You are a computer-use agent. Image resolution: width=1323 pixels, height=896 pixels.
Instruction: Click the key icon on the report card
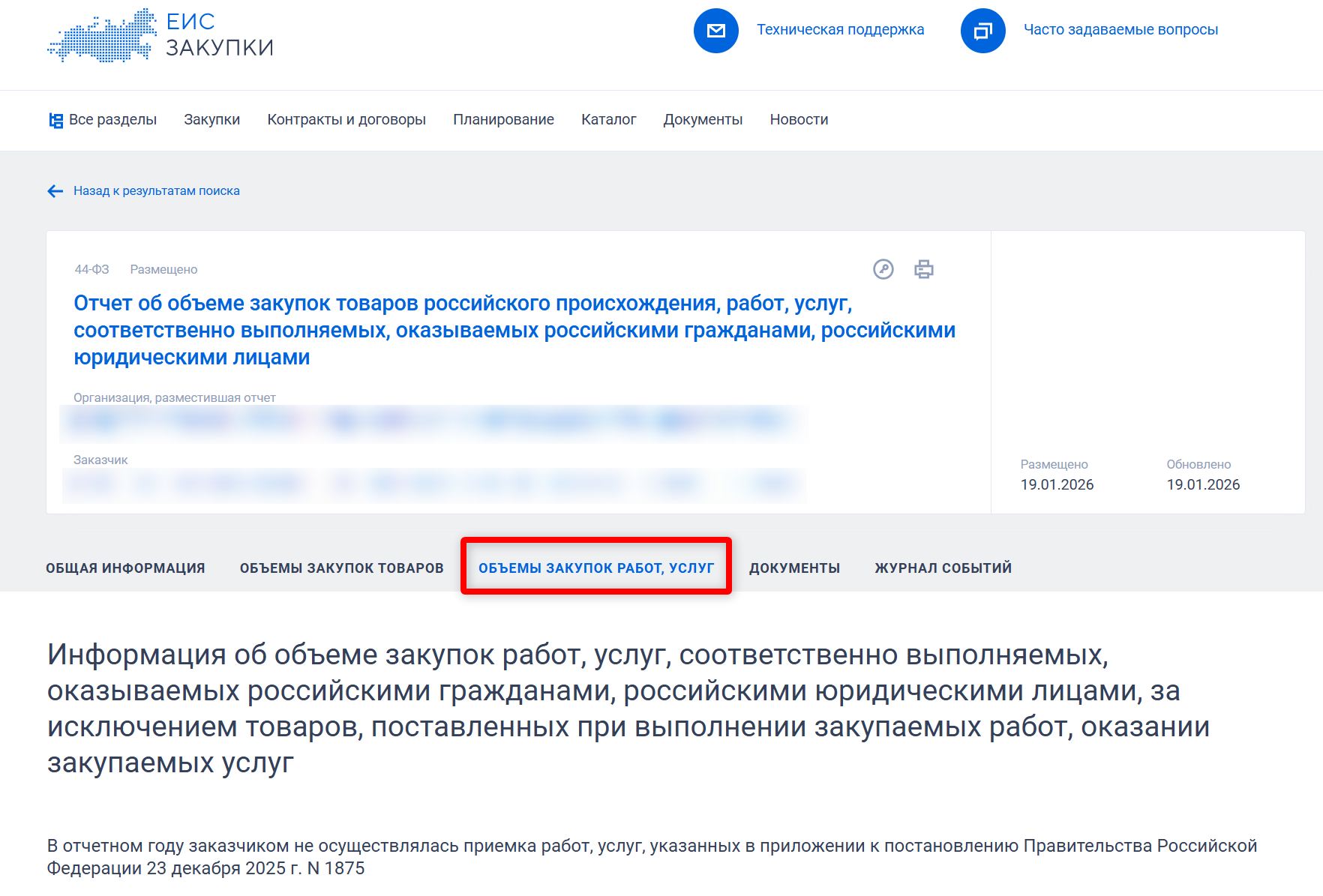[x=883, y=269]
